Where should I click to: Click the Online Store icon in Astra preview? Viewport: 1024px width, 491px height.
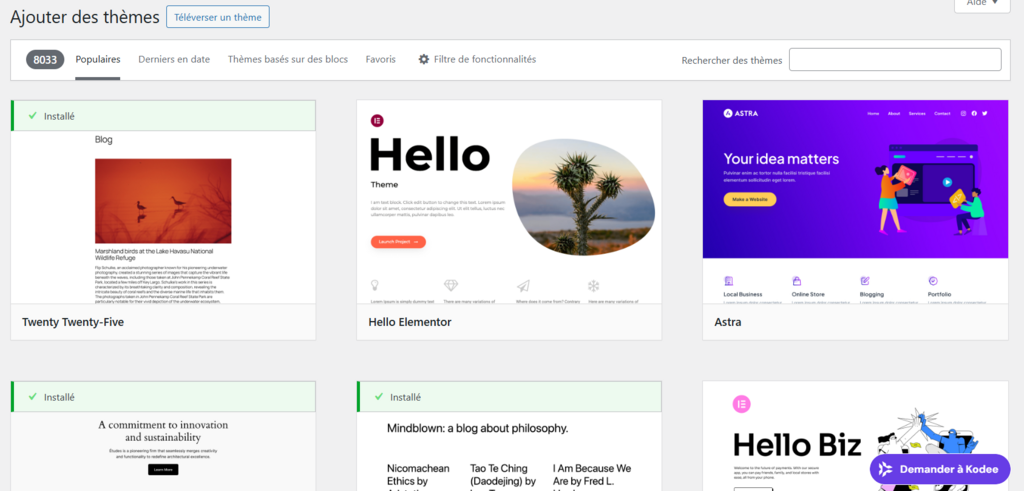796,281
